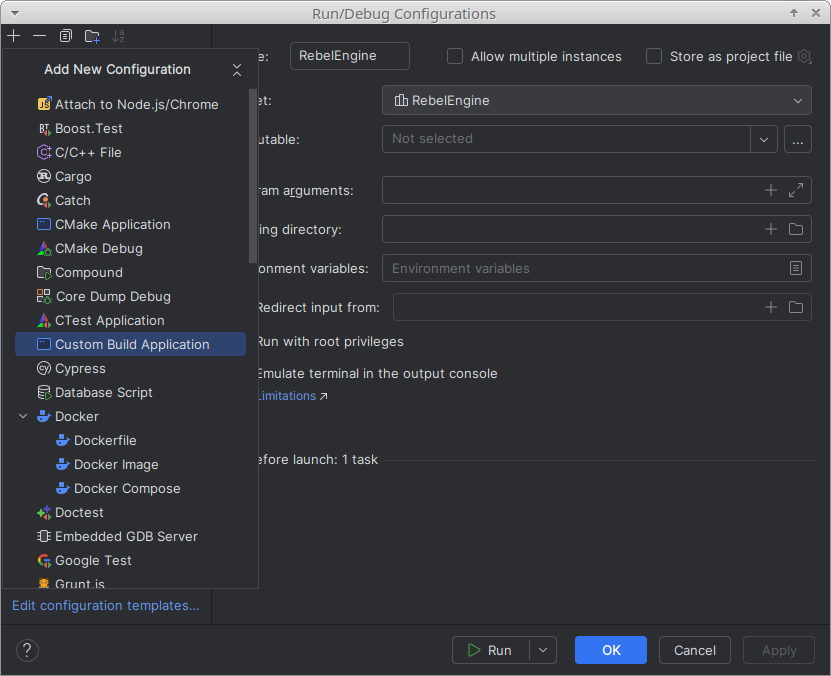Select Attach to Node.js/Chrome configuration type
831x676 pixels.
coord(130,104)
